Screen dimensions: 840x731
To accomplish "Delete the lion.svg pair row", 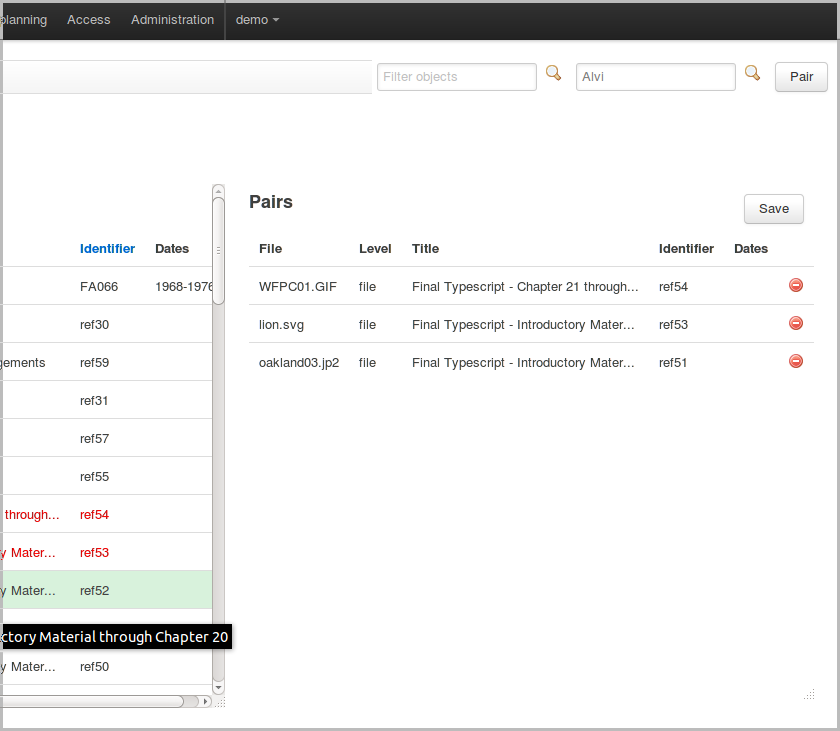I will [x=796, y=323].
